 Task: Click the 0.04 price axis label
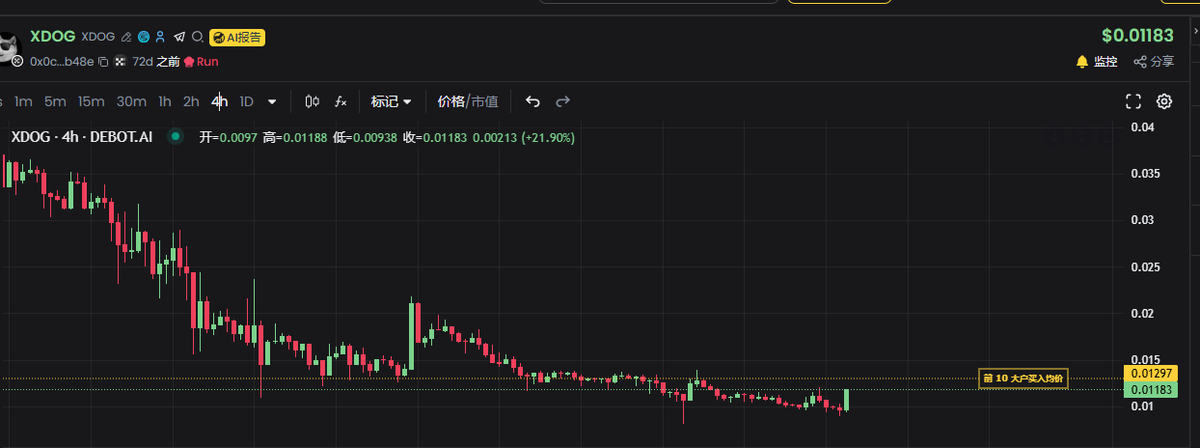click(x=1142, y=127)
